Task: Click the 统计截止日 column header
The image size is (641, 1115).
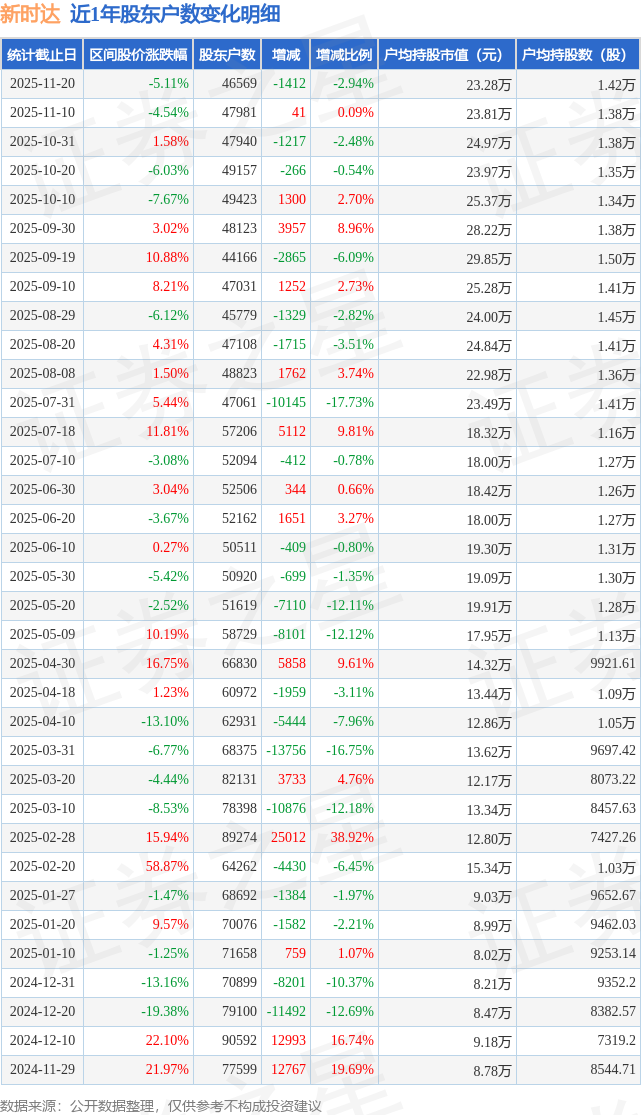Action: click(42, 55)
